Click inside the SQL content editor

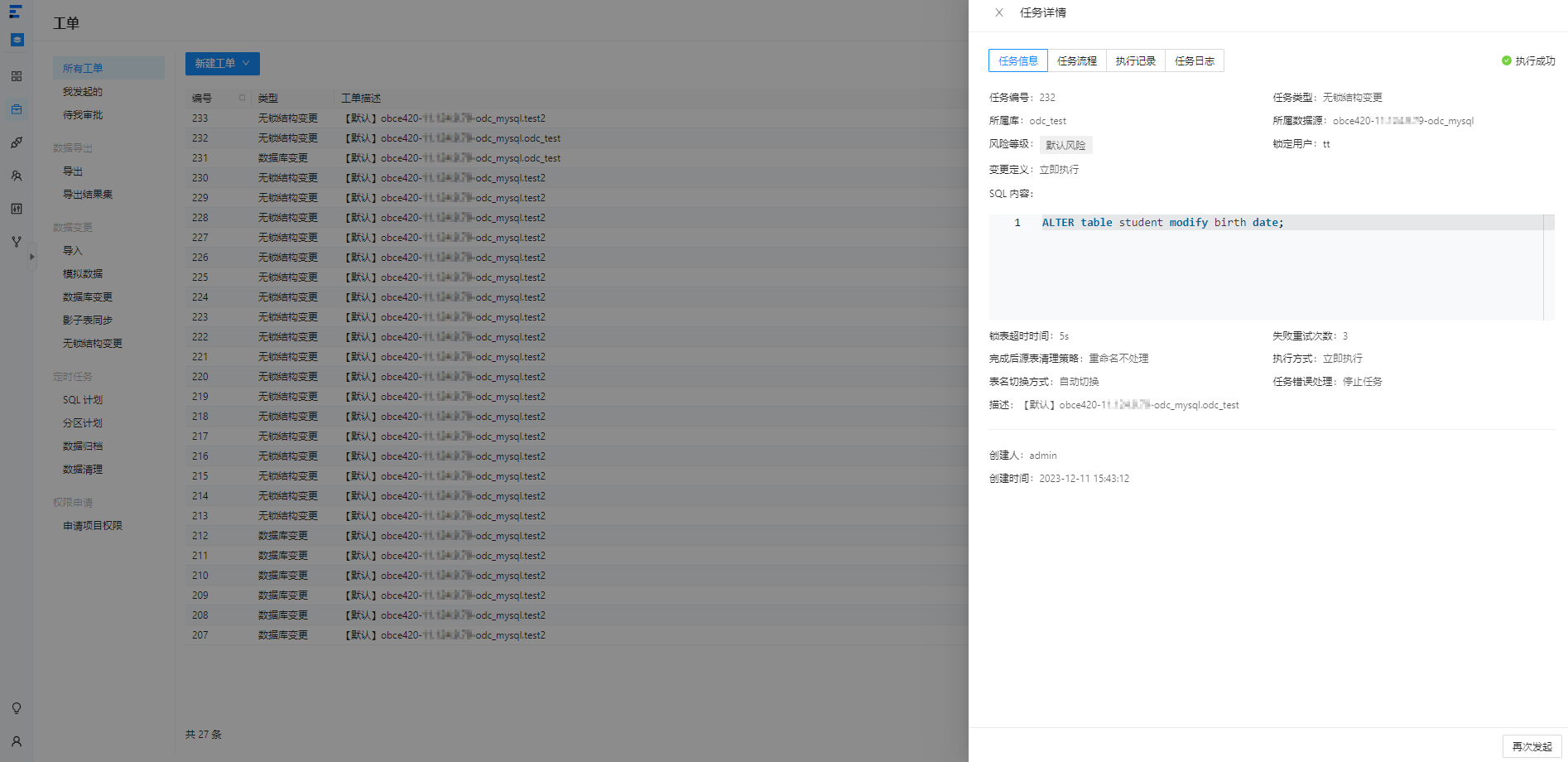click(1266, 268)
